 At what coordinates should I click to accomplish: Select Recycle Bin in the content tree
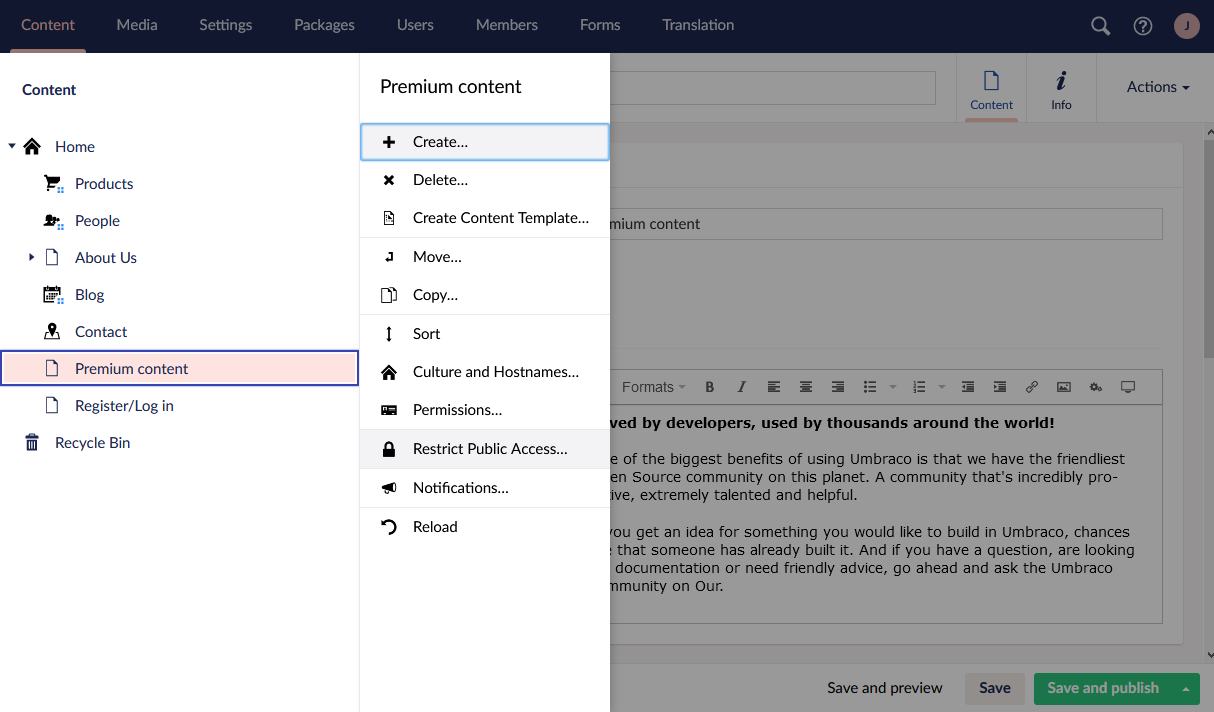click(92, 442)
